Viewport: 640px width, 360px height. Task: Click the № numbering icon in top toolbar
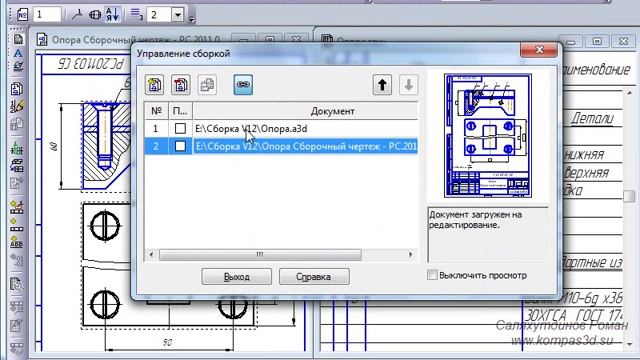[22, 15]
